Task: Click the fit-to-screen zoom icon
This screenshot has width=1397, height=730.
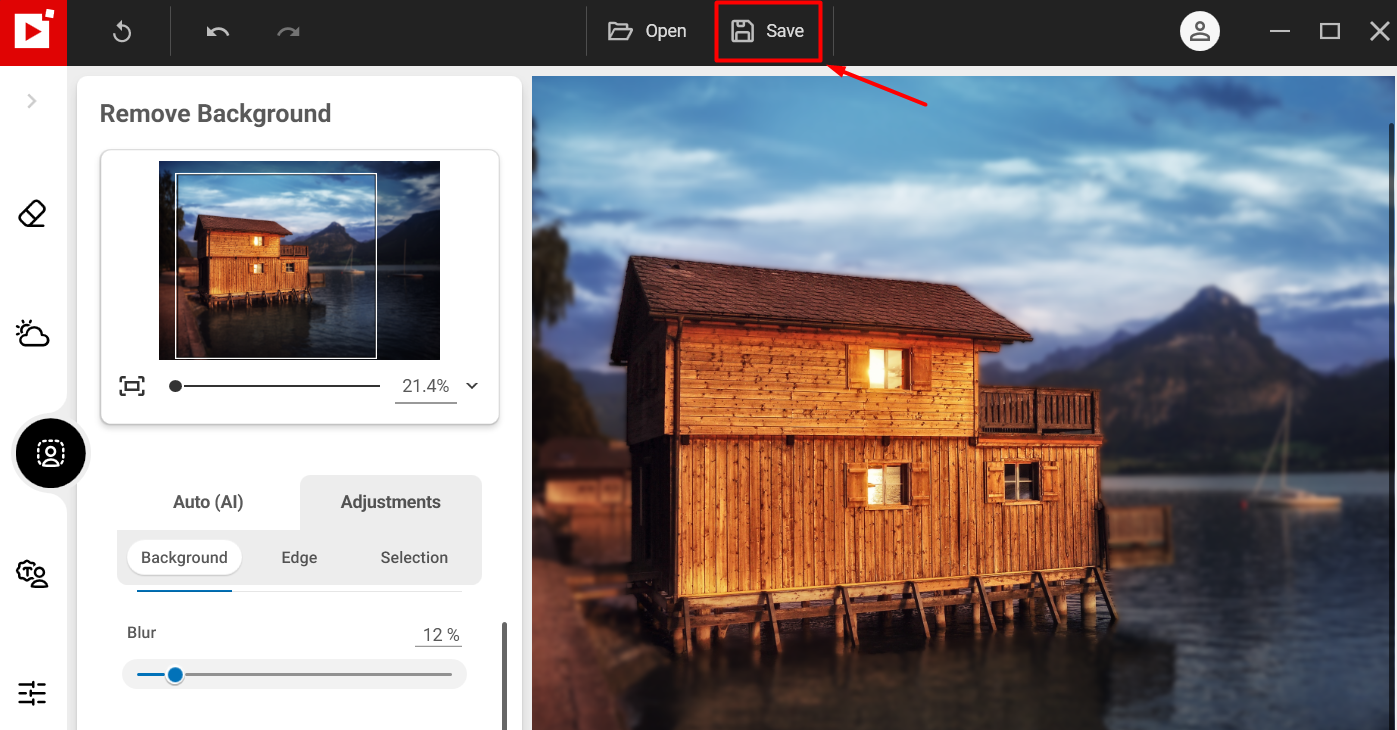Action: pyautogui.click(x=132, y=386)
